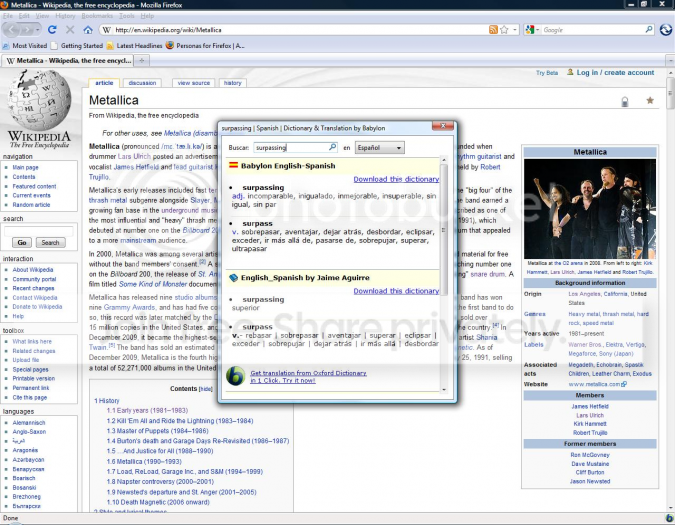Click the browser reload button
Viewport: 675px width, 525px height.
click(50, 30)
